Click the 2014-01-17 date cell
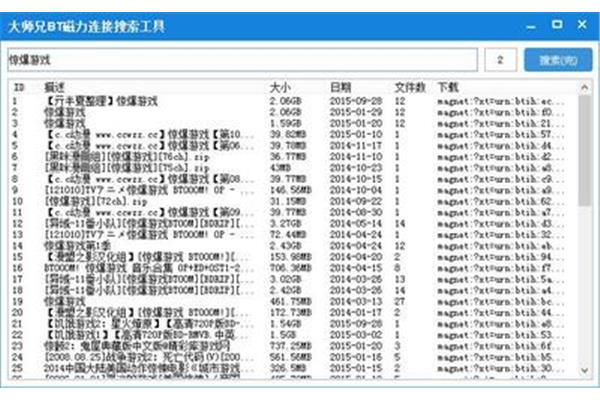The height and width of the screenshot is (400, 600). [x=356, y=312]
